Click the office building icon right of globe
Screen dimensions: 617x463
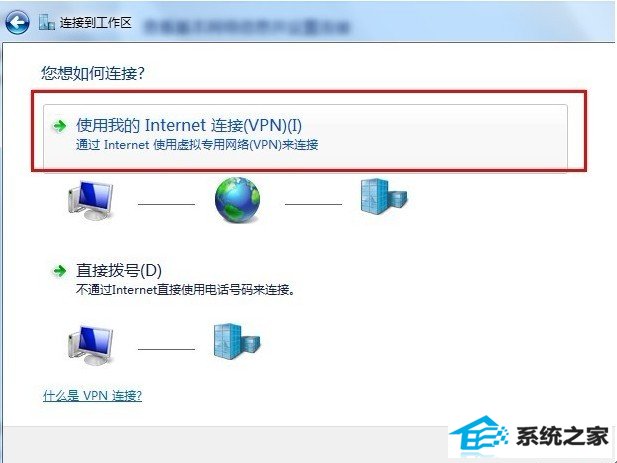click(384, 197)
